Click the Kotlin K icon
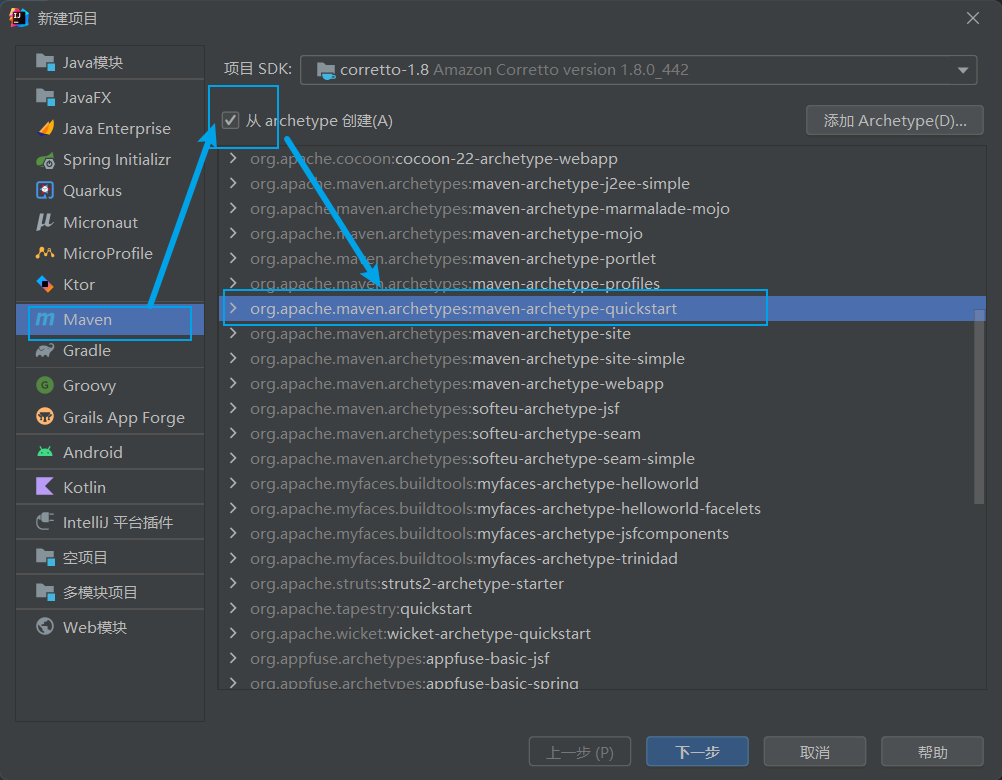The height and width of the screenshot is (780, 1002). coord(45,487)
